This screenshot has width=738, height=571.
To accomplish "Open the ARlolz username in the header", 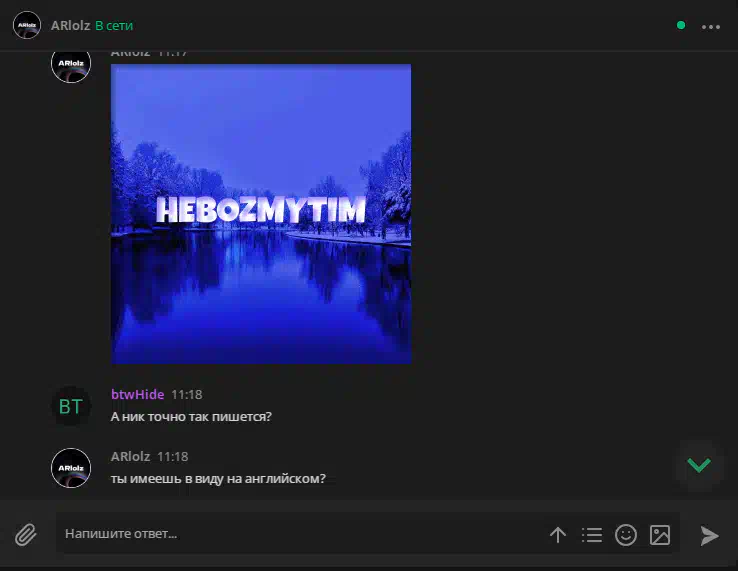I will (70, 25).
